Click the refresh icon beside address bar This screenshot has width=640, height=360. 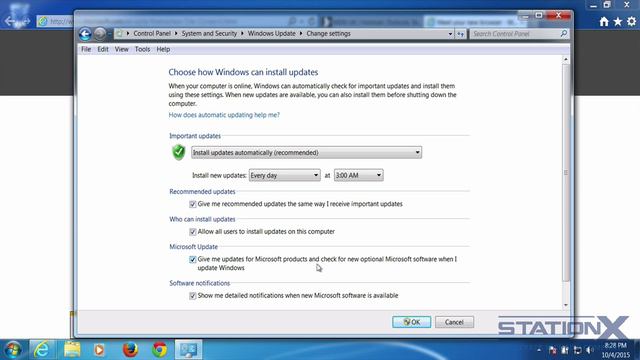461,34
